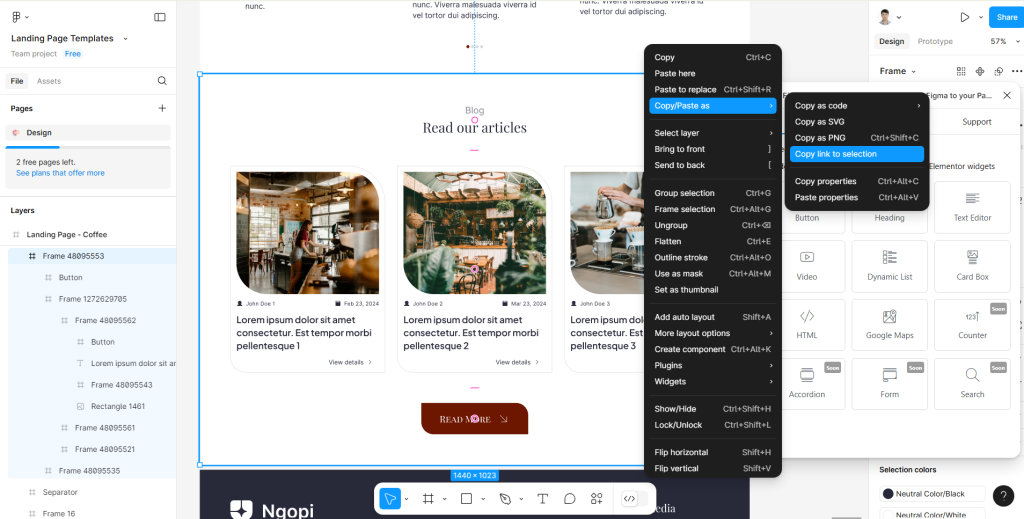The width and height of the screenshot is (1024, 519).
Task: Close the plugin panel with X
Action: tap(1007, 95)
